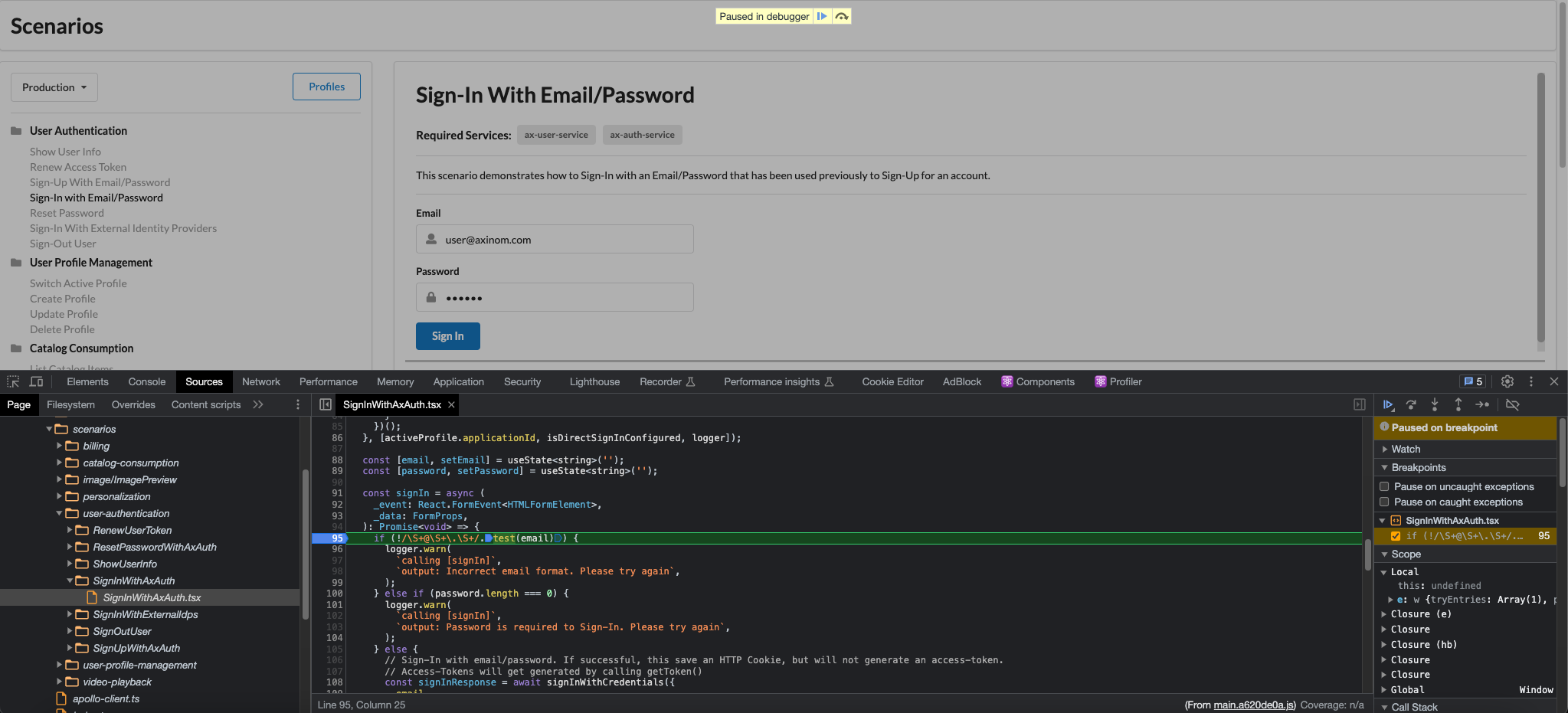1568x713 pixels.
Task: Collapse the user-authentication folder
Action: click(58, 513)
